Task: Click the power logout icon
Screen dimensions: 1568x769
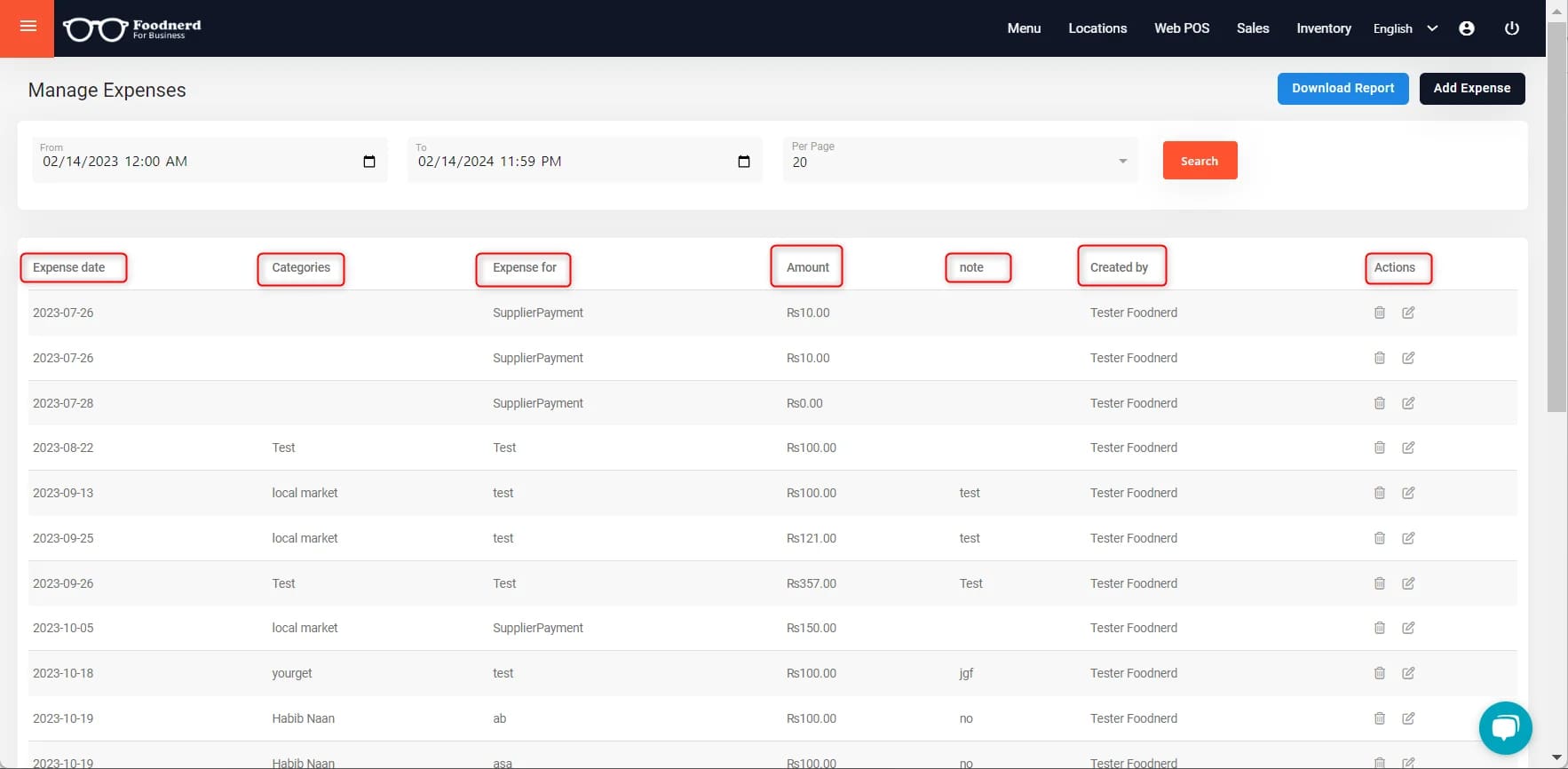Action: tap(1512, 28)
